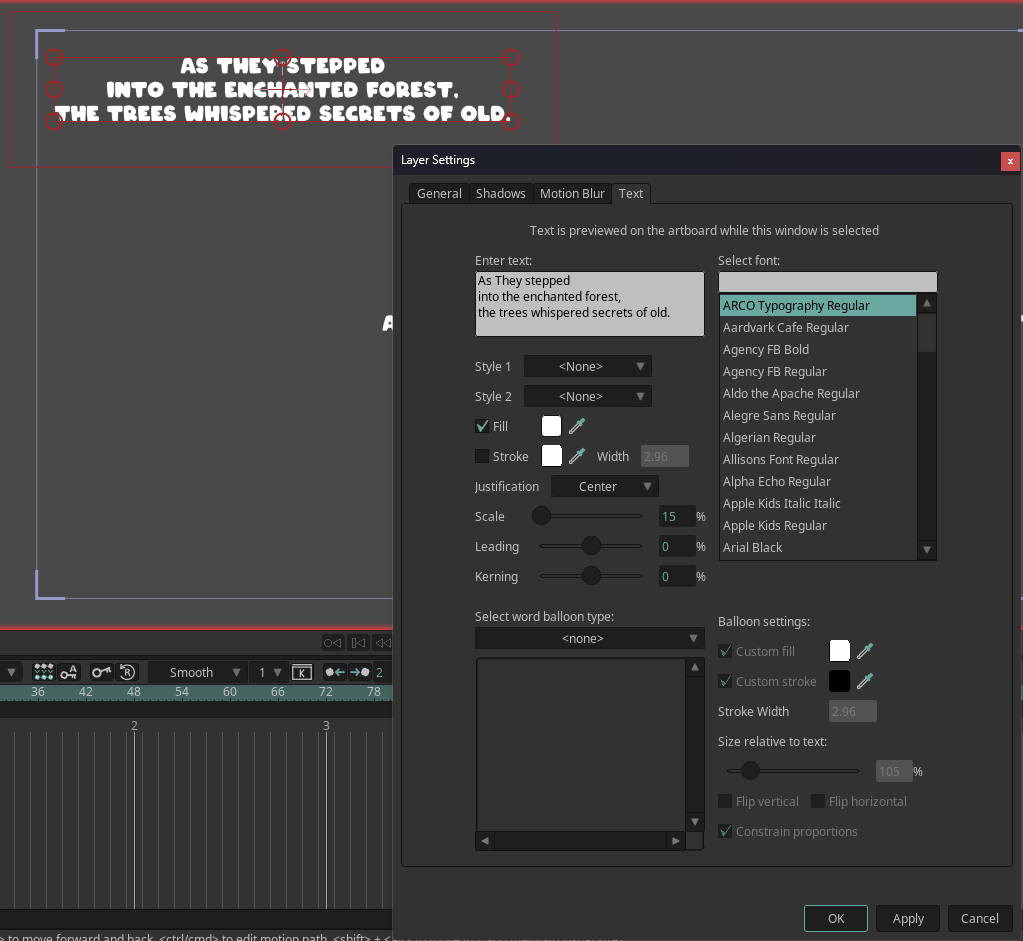This screenshot has width=1023, height=941.
Task: Click the font list scrollbar thumb
Action: pos(926,333)
